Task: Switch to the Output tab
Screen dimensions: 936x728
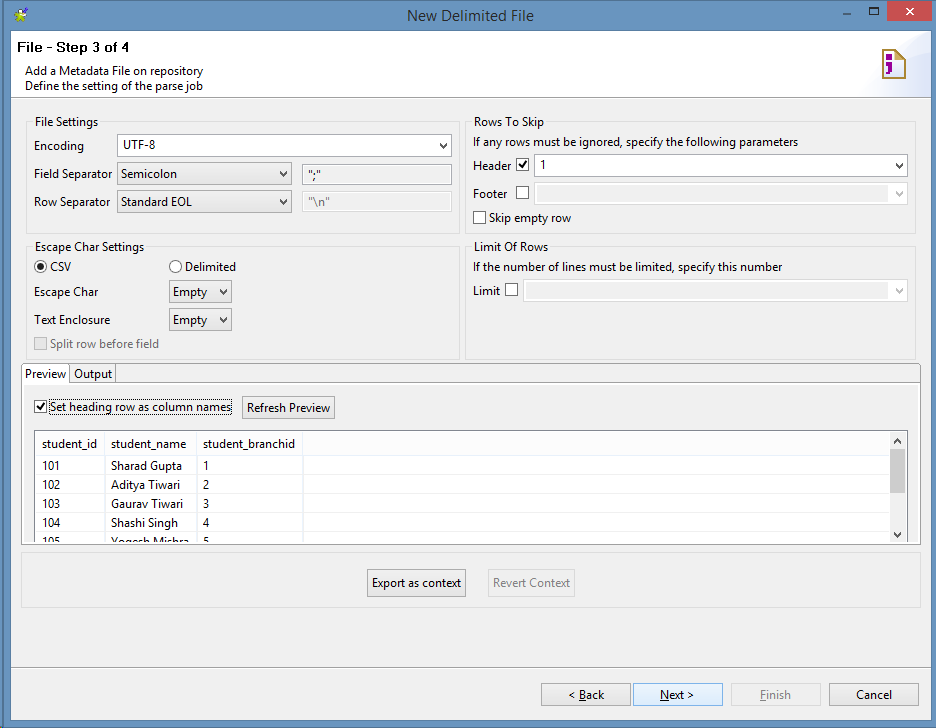Action: (x=92, y=373)
